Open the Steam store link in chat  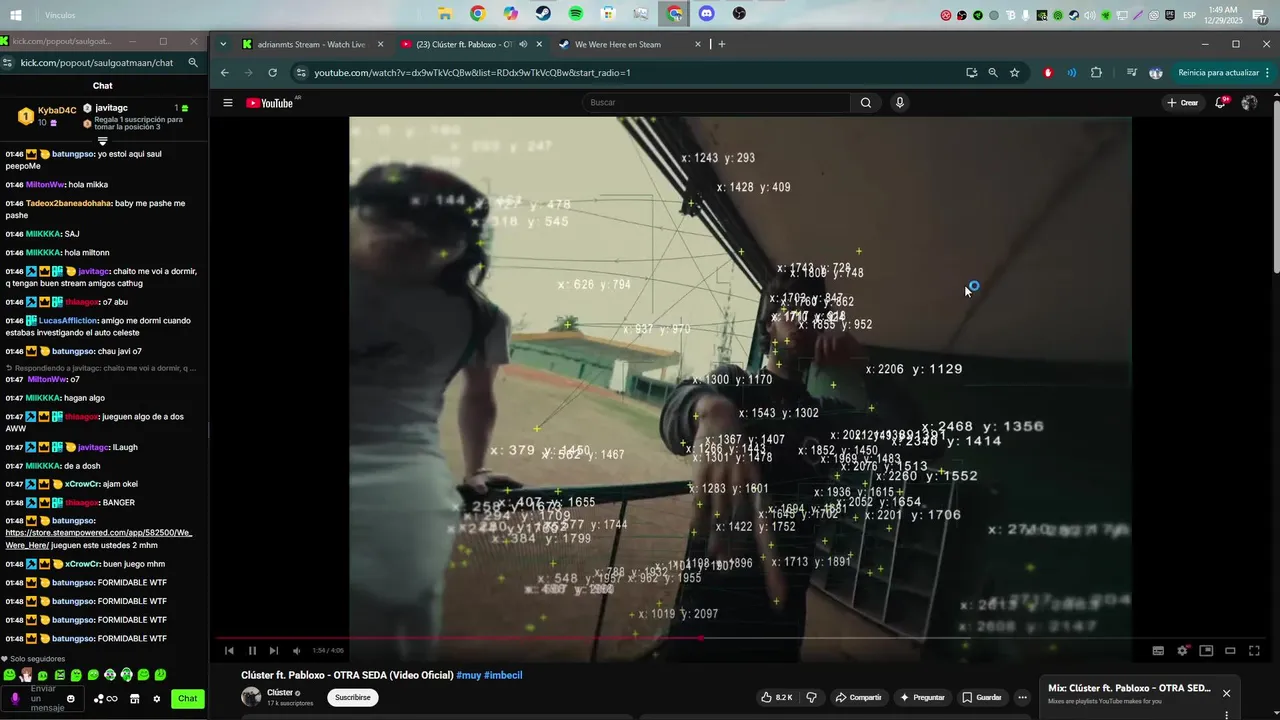tap(98, 539)
